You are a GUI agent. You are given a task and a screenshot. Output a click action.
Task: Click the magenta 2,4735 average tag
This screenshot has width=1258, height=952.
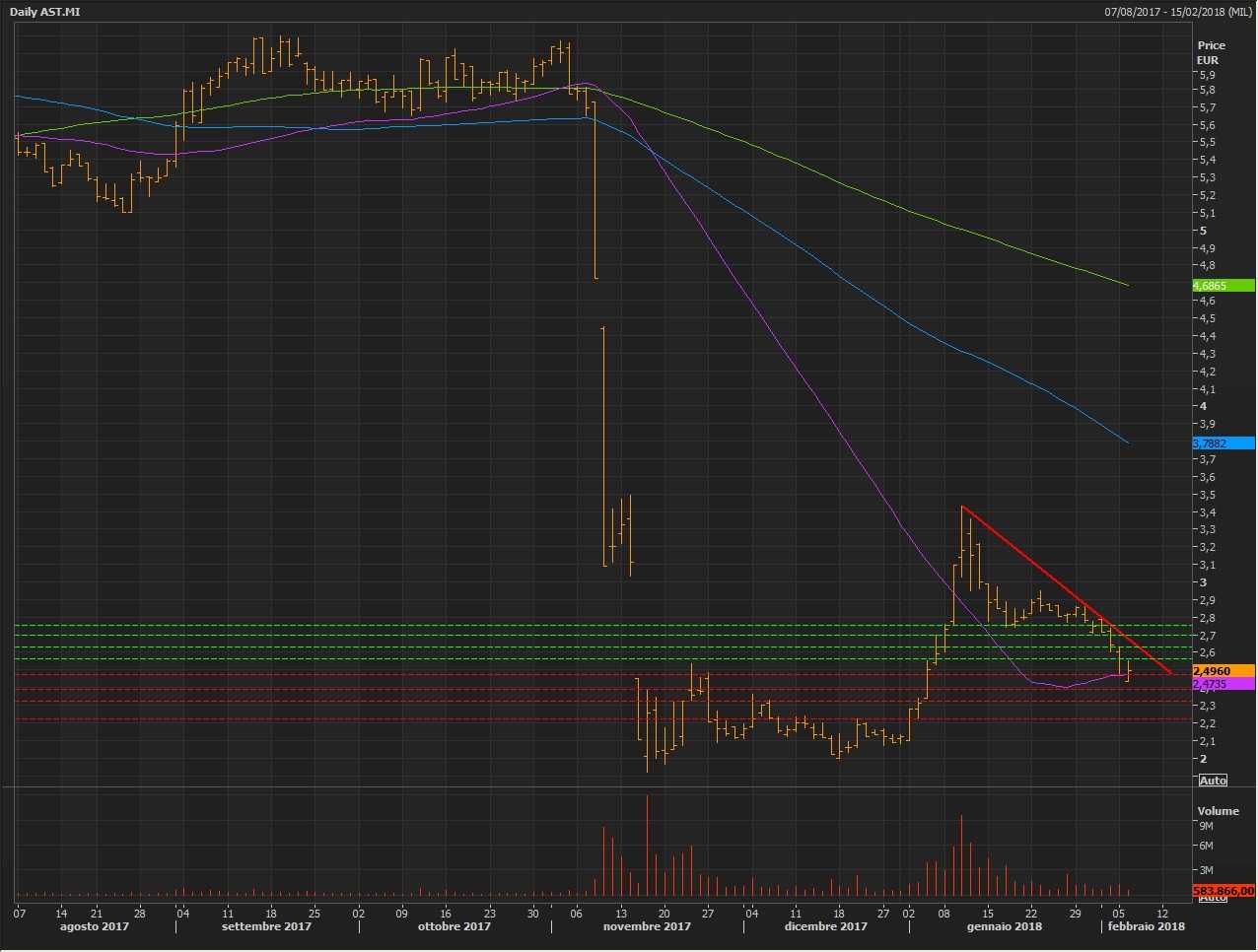[x=1223, y=684]
